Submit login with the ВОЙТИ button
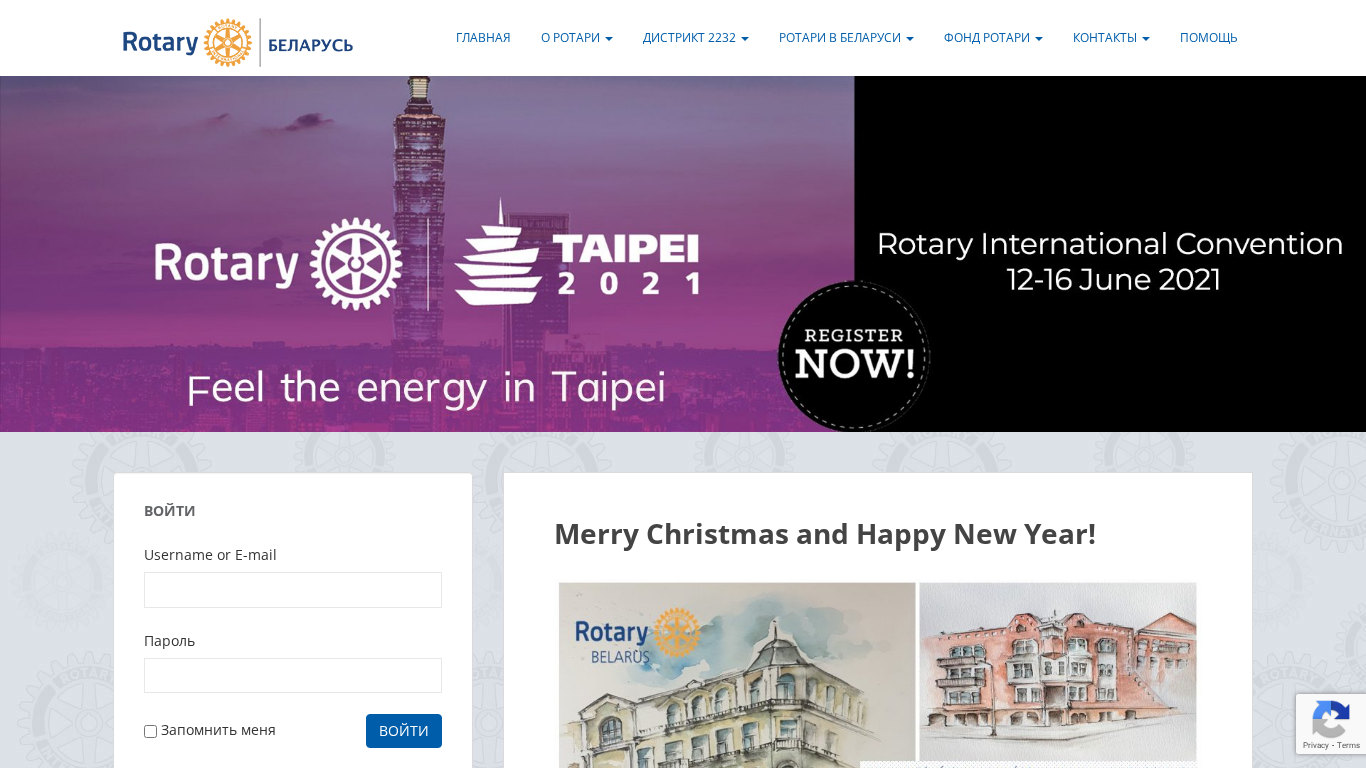Image resolution: width=1366 pixels, height=768 pixels. pyautogui.click(x=404, y=731)
